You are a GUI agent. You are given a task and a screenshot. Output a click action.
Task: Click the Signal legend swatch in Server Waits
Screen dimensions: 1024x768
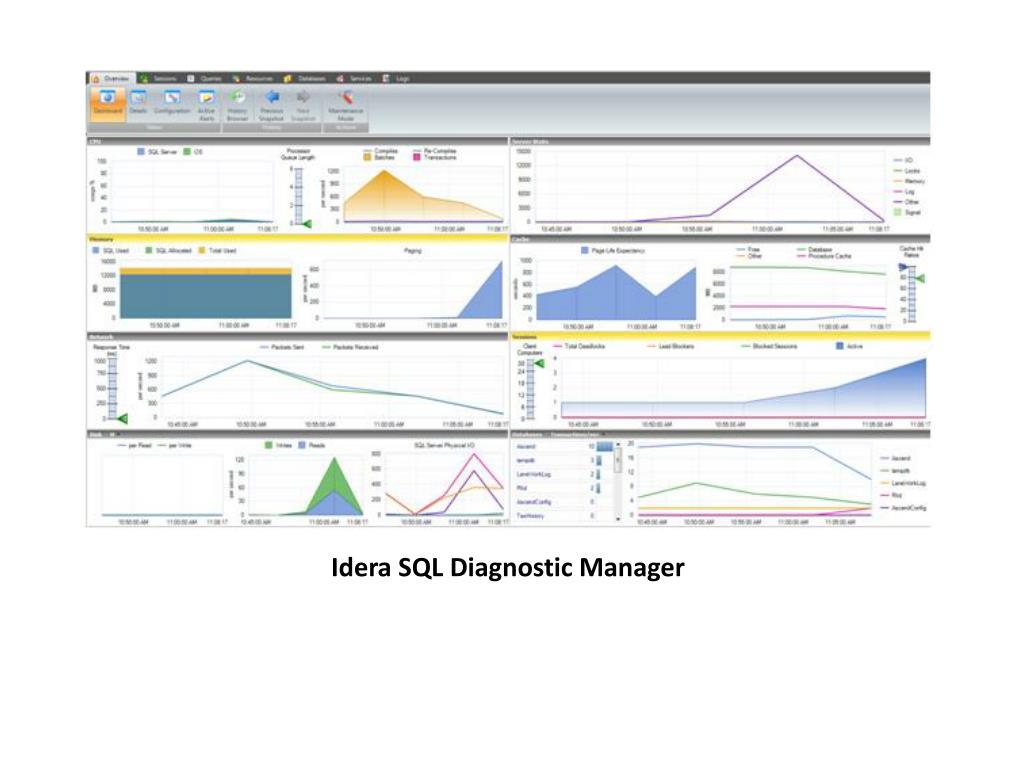click(897, 212)
